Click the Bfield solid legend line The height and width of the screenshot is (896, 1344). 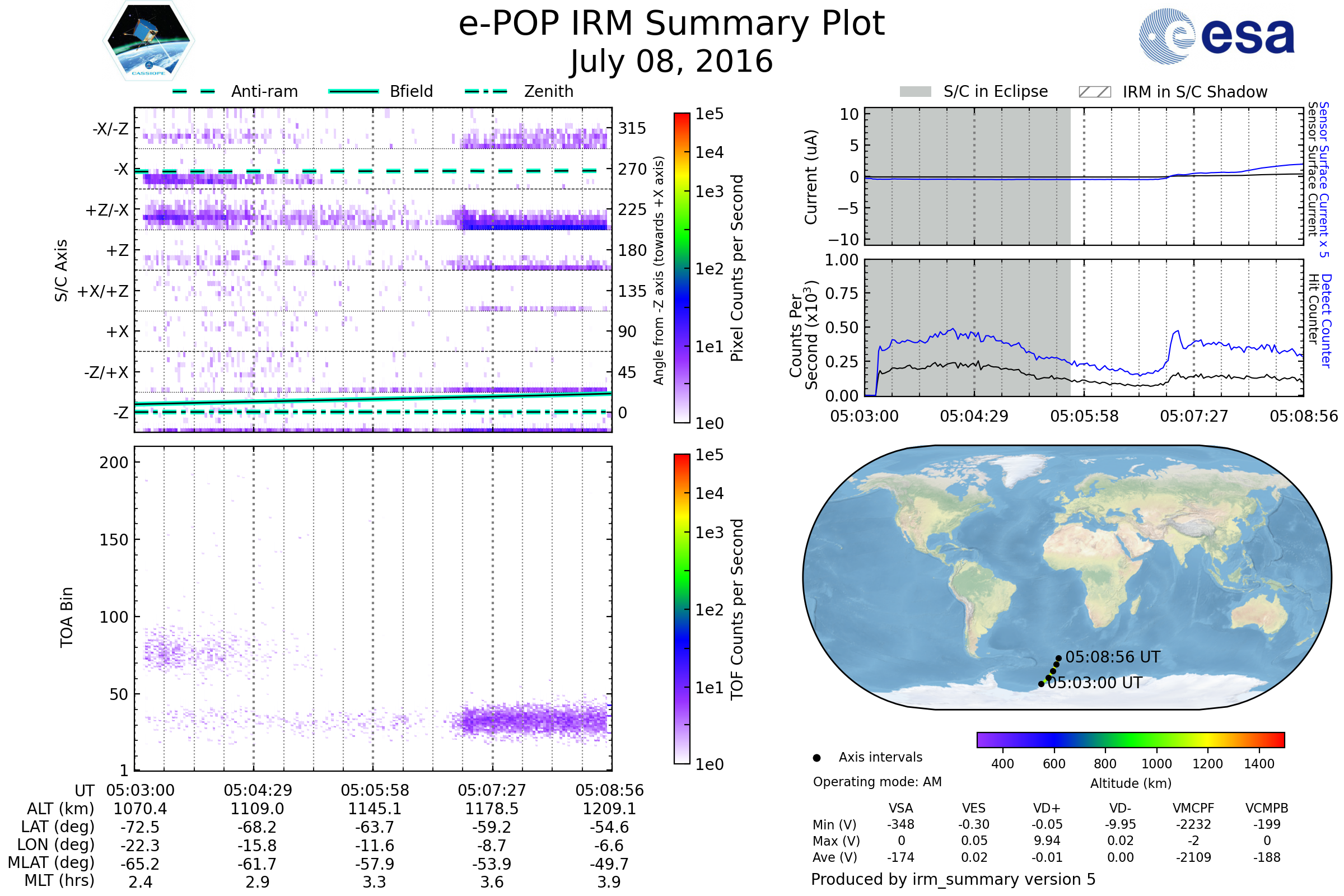coord(353,91)
